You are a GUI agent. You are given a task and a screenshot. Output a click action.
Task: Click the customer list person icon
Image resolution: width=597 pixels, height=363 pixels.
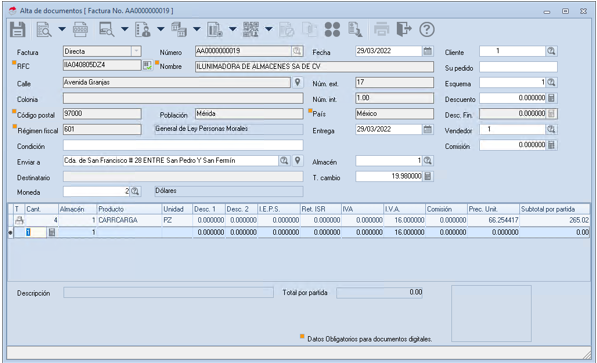142,29
